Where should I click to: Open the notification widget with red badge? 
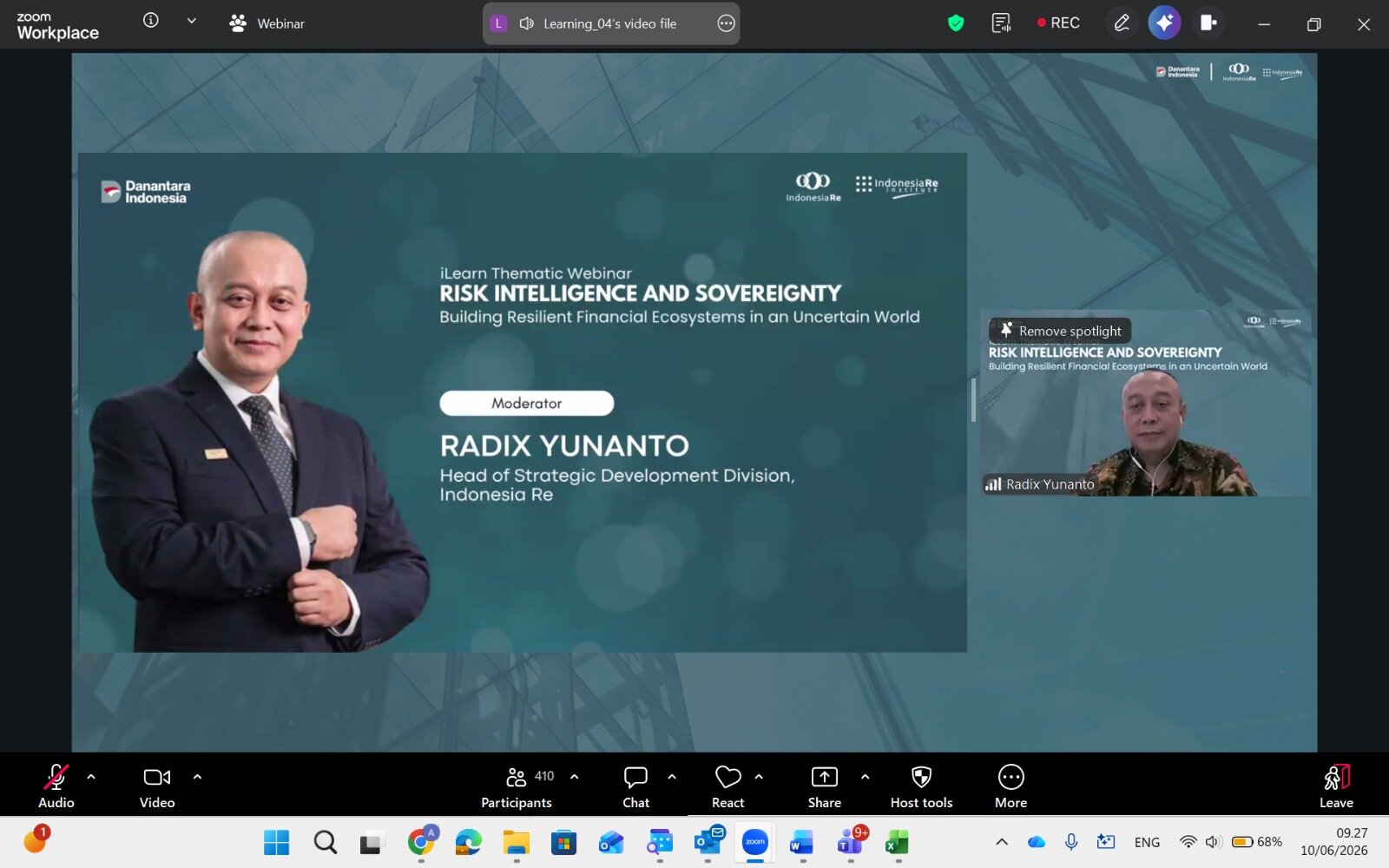36,839
